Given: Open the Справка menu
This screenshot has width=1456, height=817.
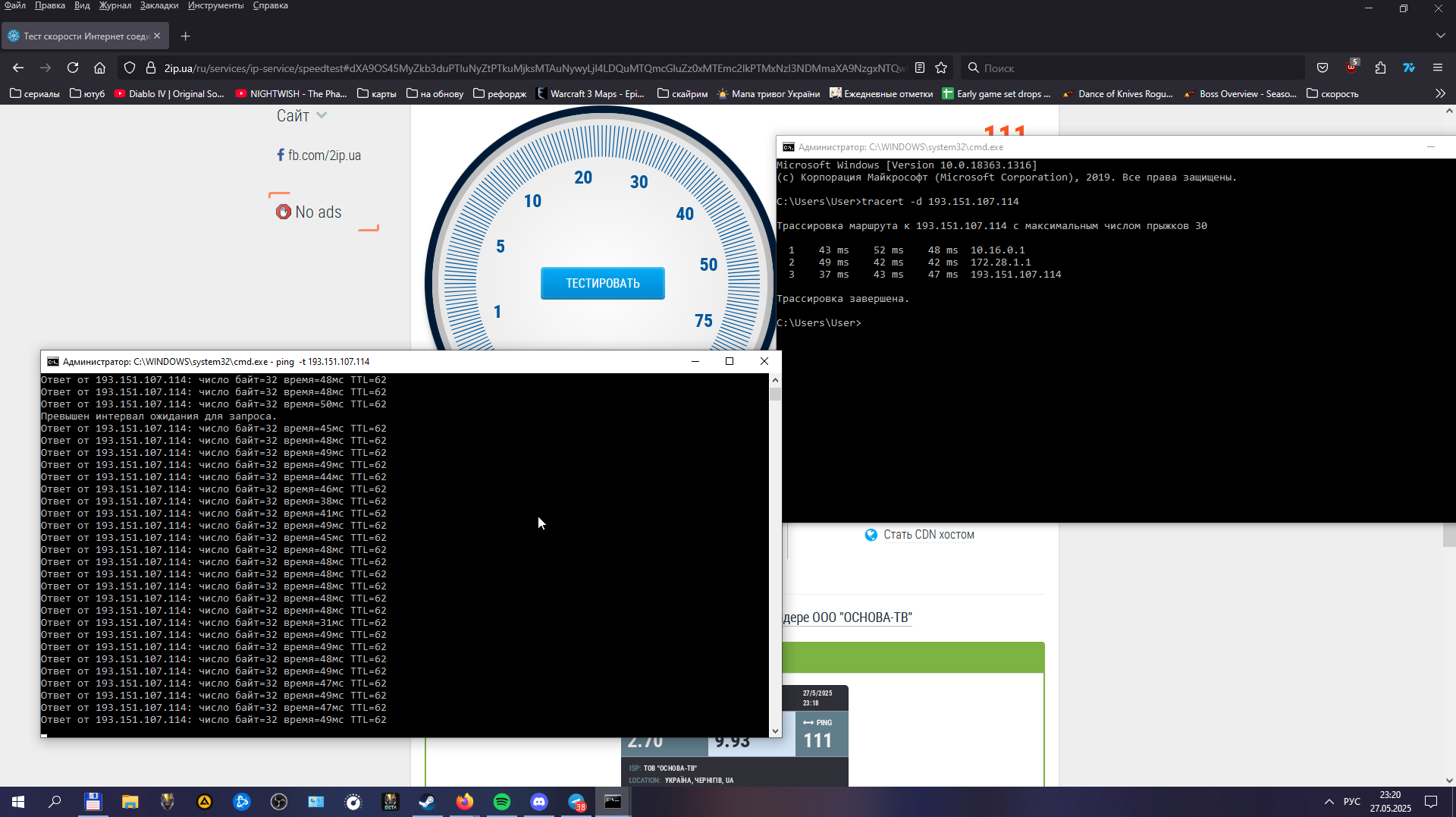Looking at the screenshot, I should [x=271, y=6].
